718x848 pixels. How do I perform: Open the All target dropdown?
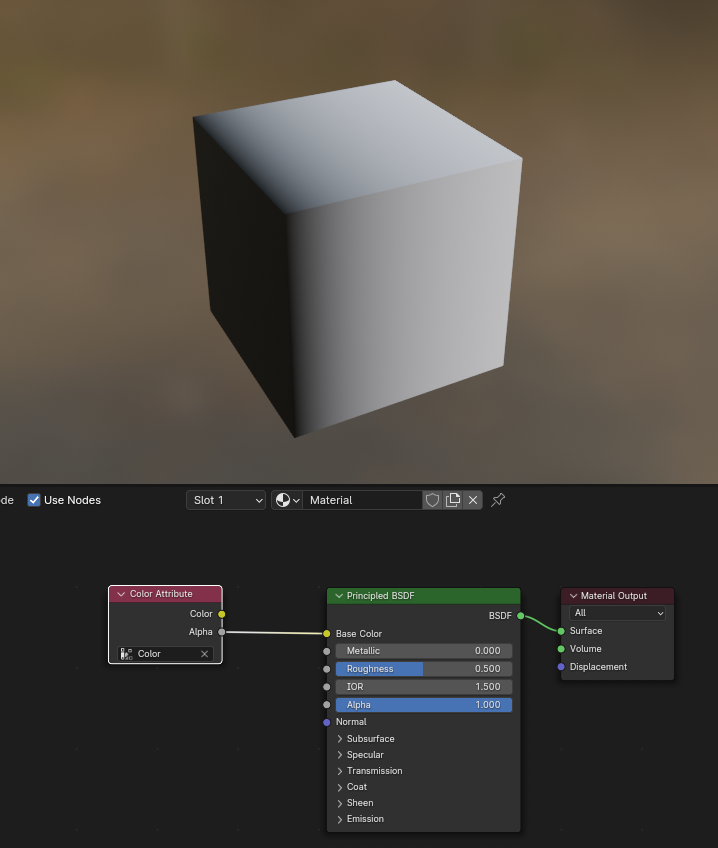click(617, 613)
